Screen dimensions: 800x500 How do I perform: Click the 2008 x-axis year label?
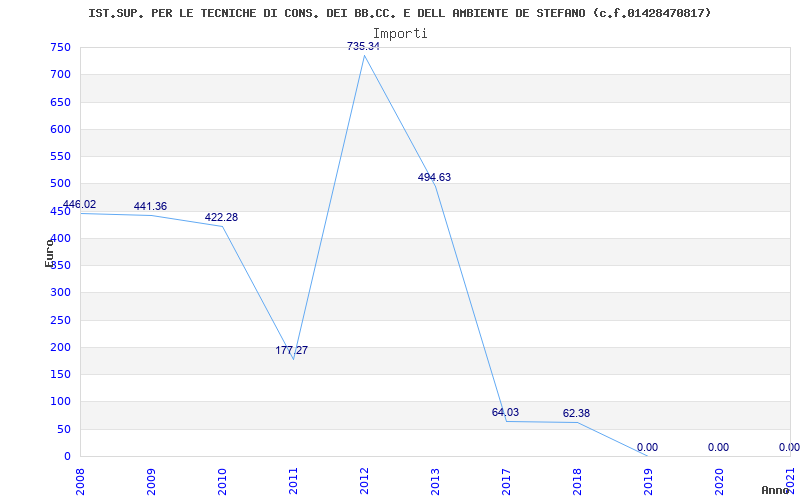80,482
